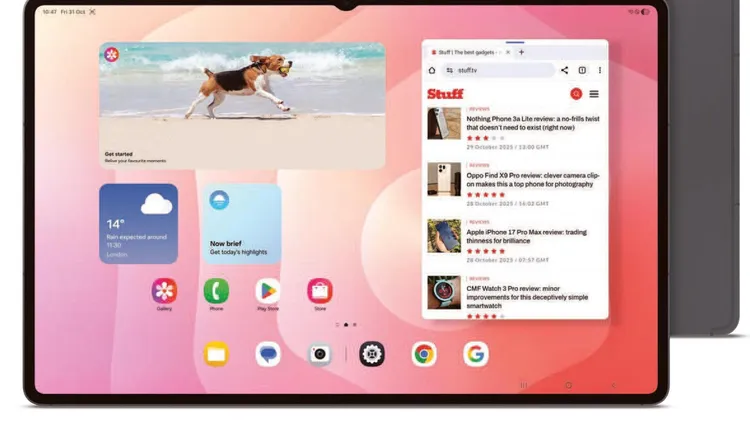
Task: Click the browser home icon
Action: [x=432, y=70]
